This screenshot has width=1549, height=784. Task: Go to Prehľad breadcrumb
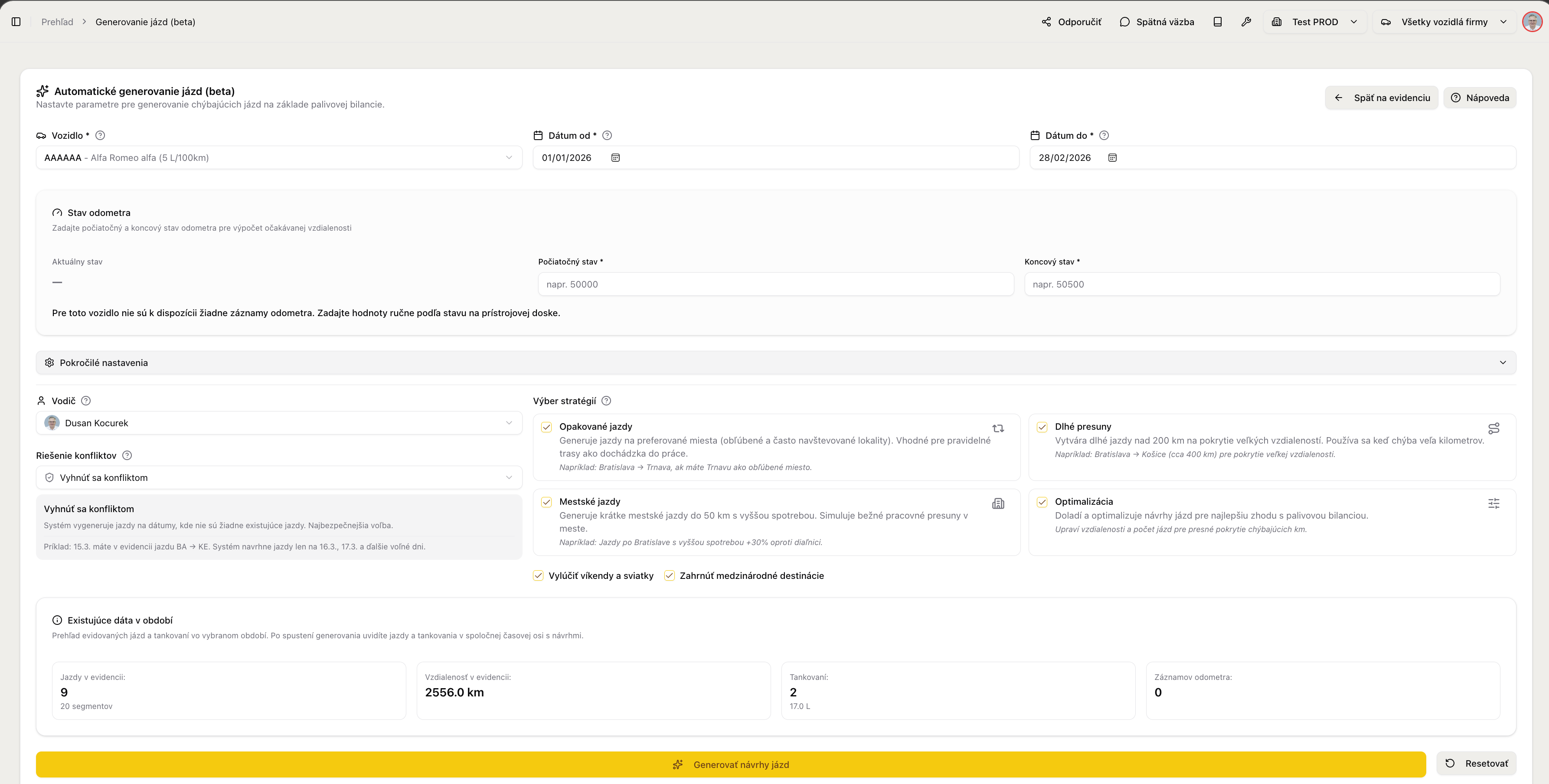(57, 22)
